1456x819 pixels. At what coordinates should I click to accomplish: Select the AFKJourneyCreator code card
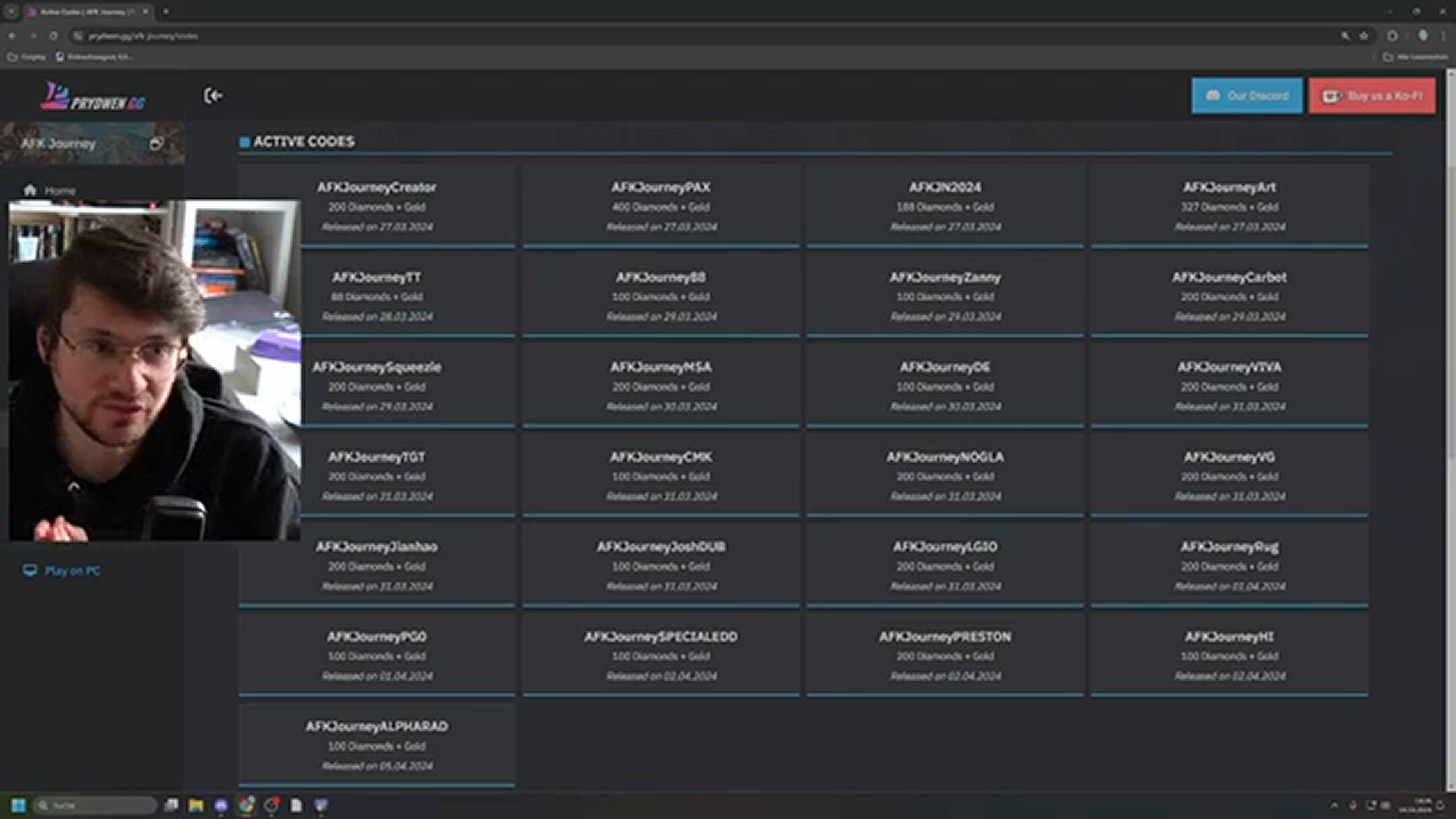tap(377, 206)
